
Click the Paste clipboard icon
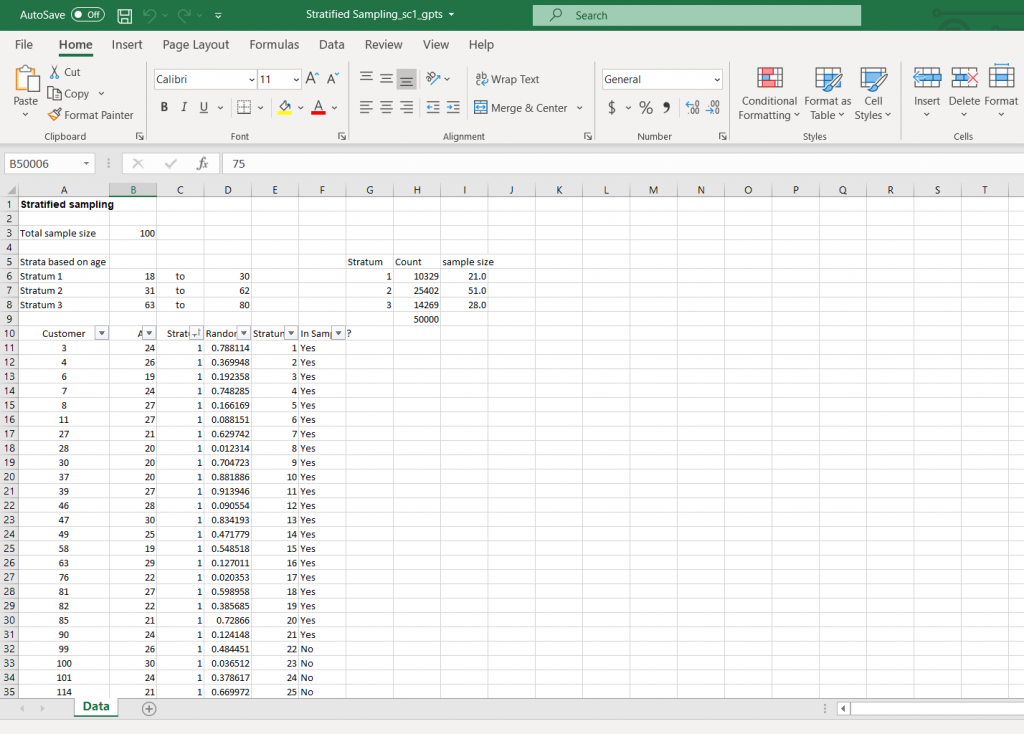coord(26,79)
